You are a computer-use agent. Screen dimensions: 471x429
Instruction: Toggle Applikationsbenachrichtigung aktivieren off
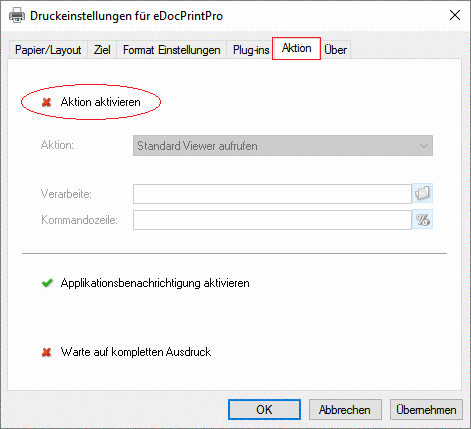(146, 283)
